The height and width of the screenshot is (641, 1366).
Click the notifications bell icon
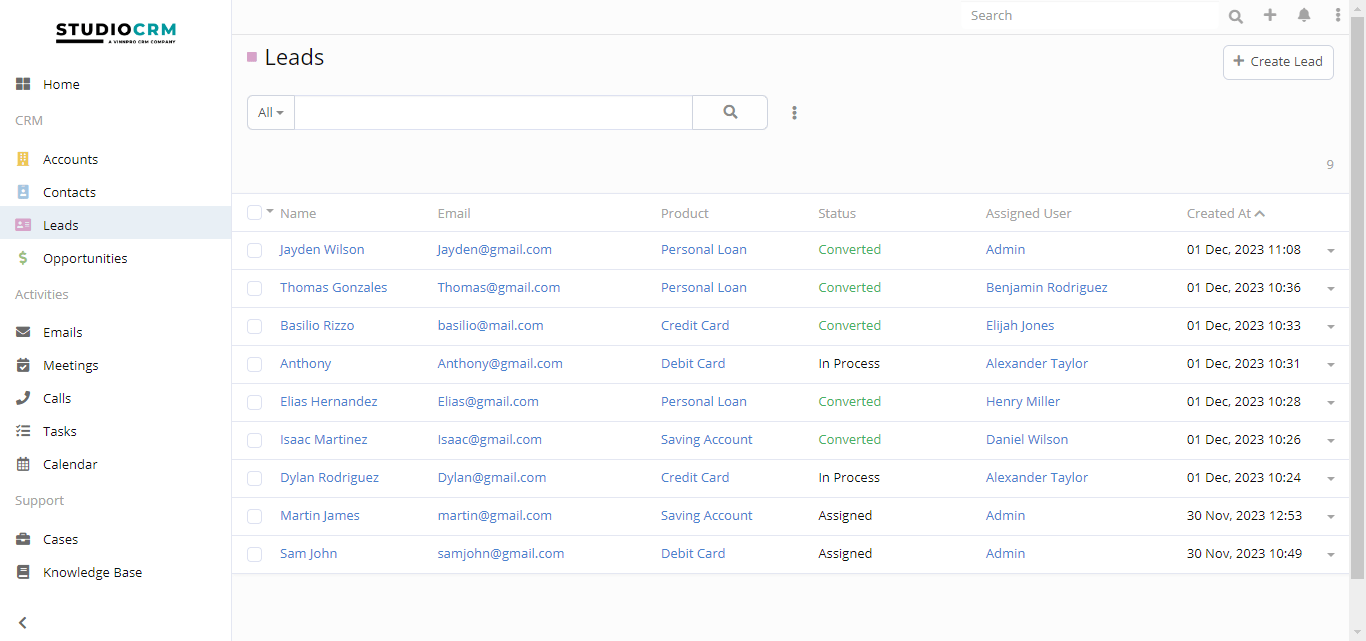click(1304, 15)
